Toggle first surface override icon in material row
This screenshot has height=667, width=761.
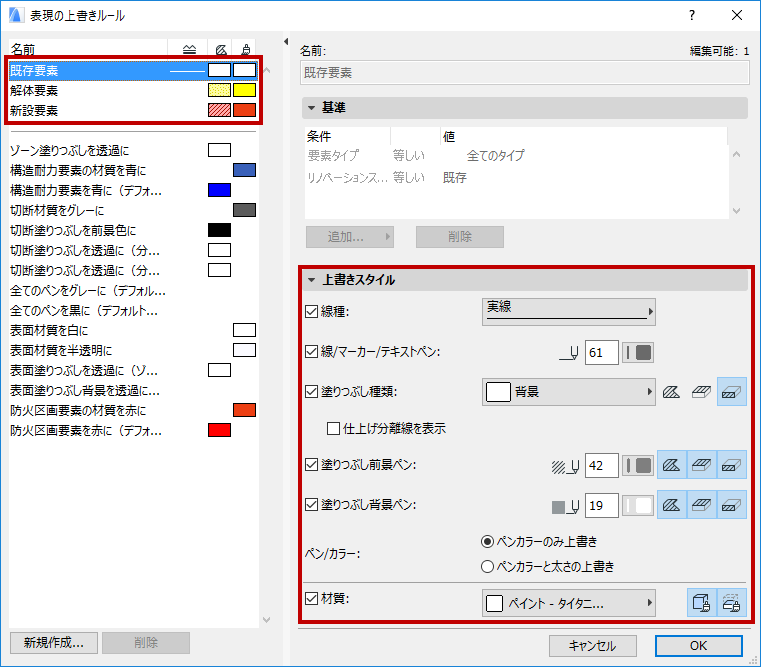tap(701, 603)
